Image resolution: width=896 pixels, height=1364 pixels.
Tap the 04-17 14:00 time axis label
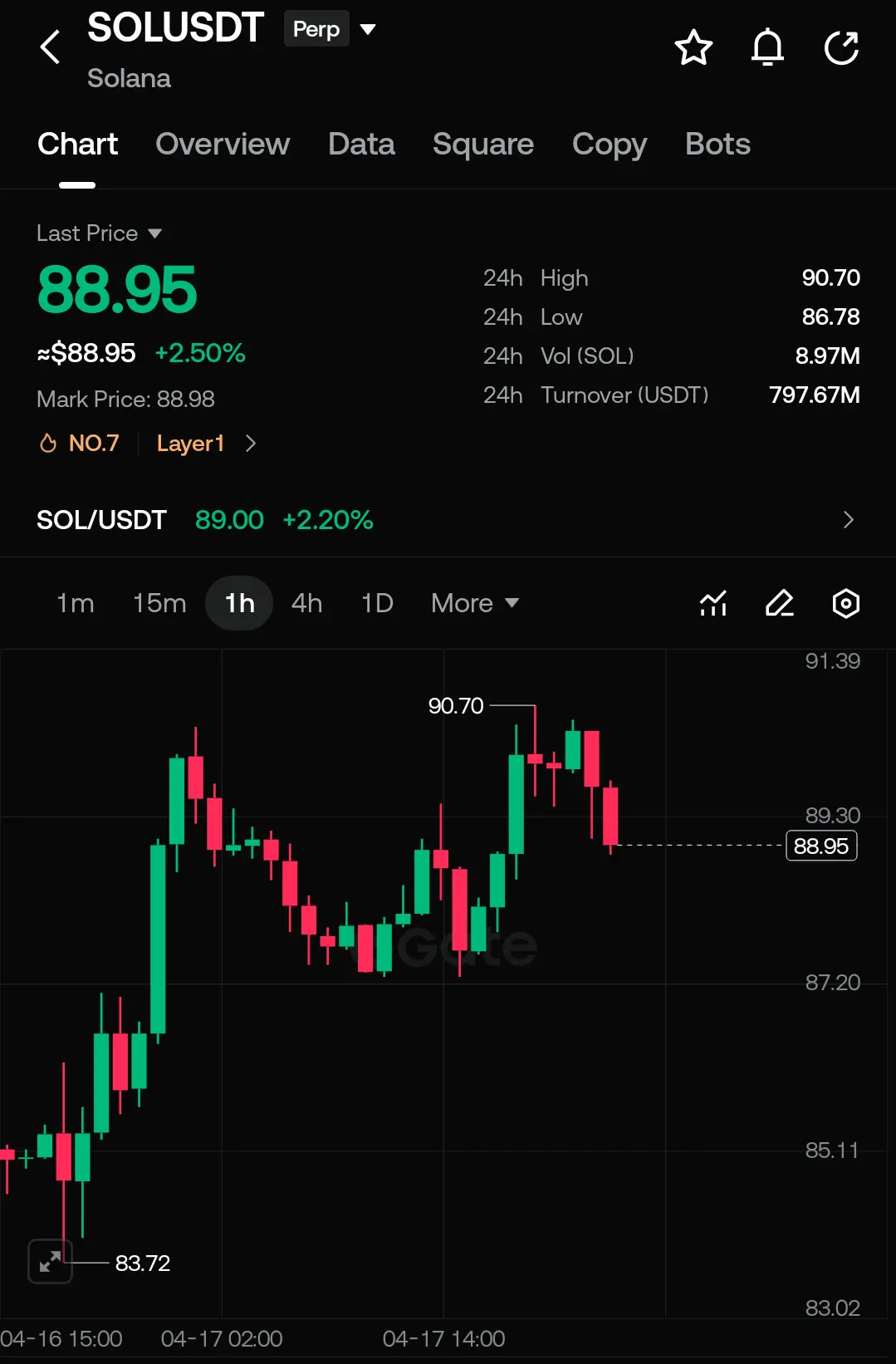coord(443,1338)
